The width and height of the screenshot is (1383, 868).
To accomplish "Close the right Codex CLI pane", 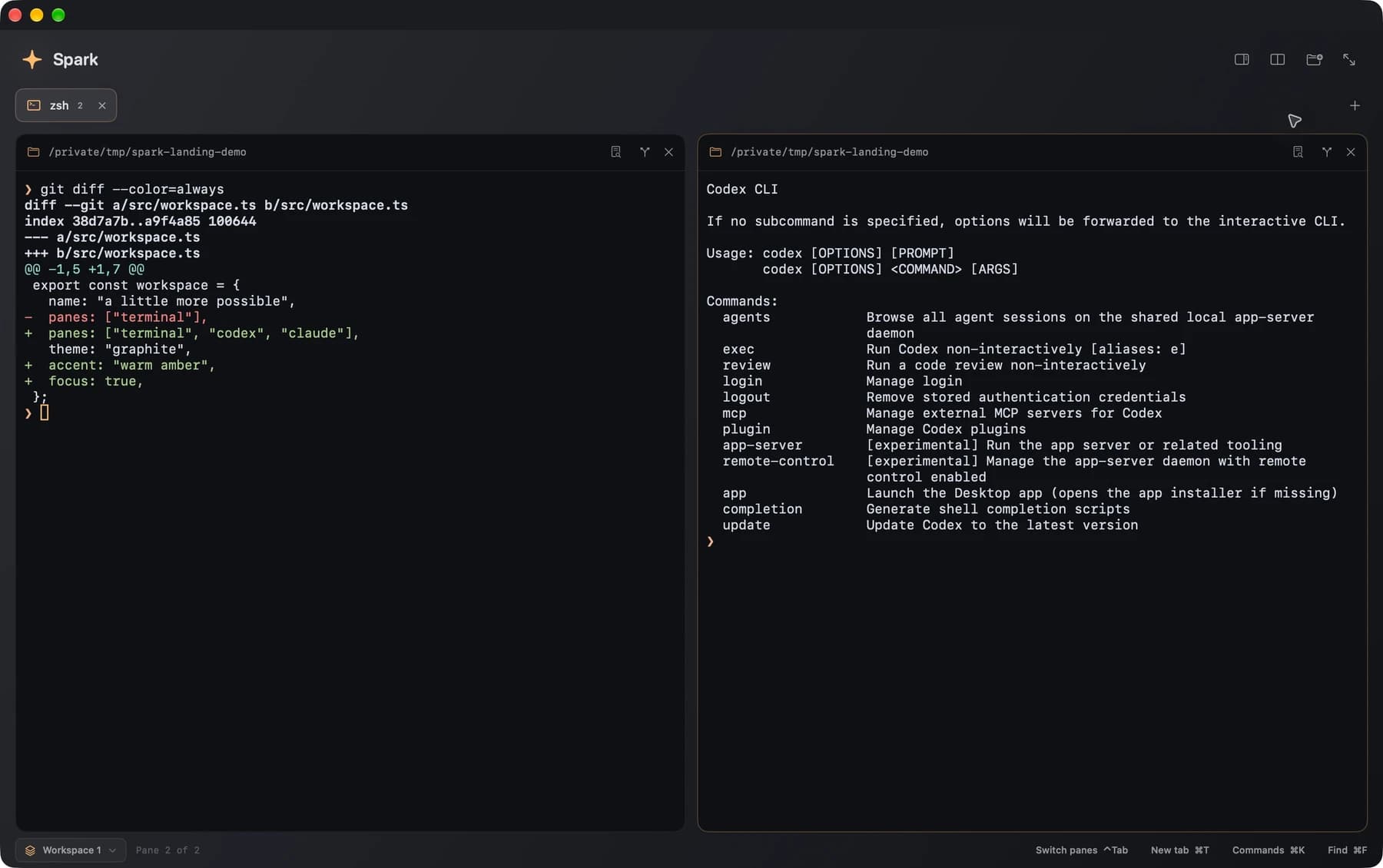I will tap(1351, 152).
